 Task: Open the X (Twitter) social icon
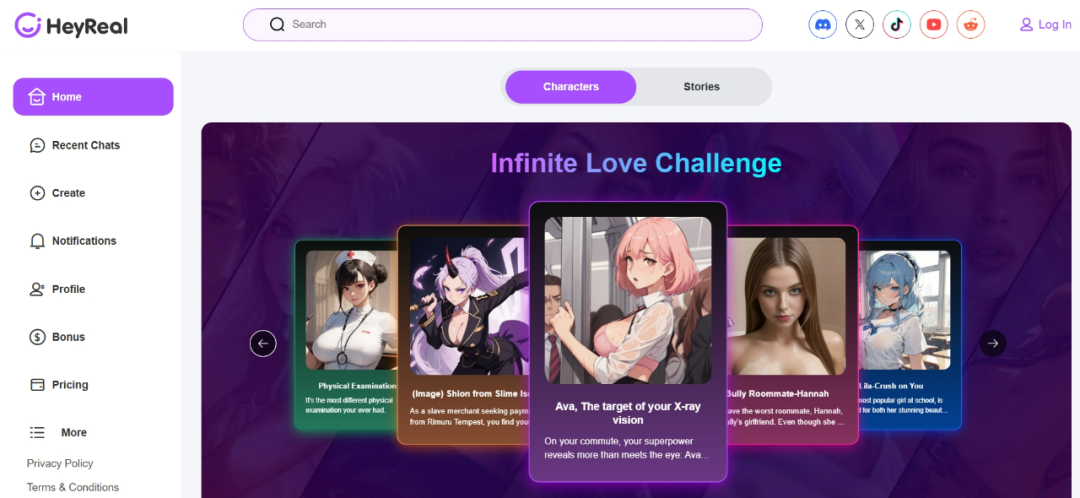coord(860,25)
